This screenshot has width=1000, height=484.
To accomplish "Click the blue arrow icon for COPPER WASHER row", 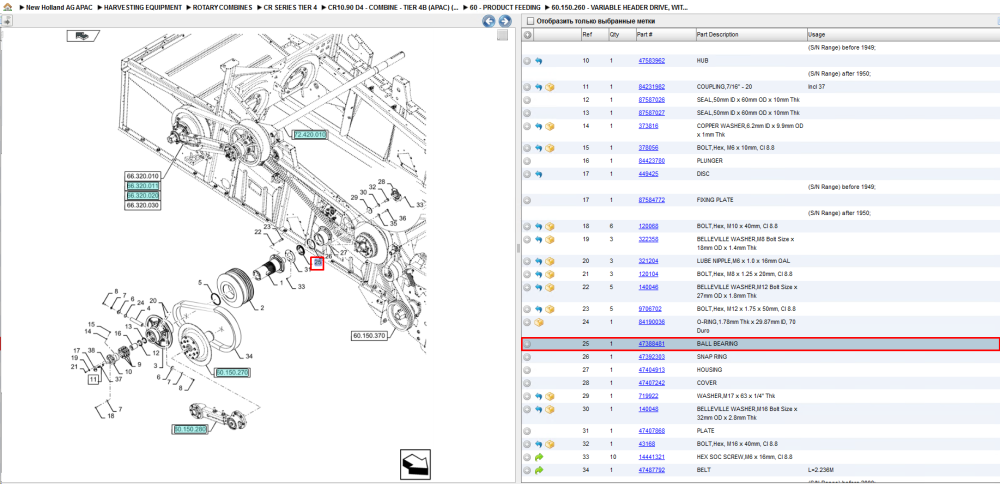I will click(539, 126).
